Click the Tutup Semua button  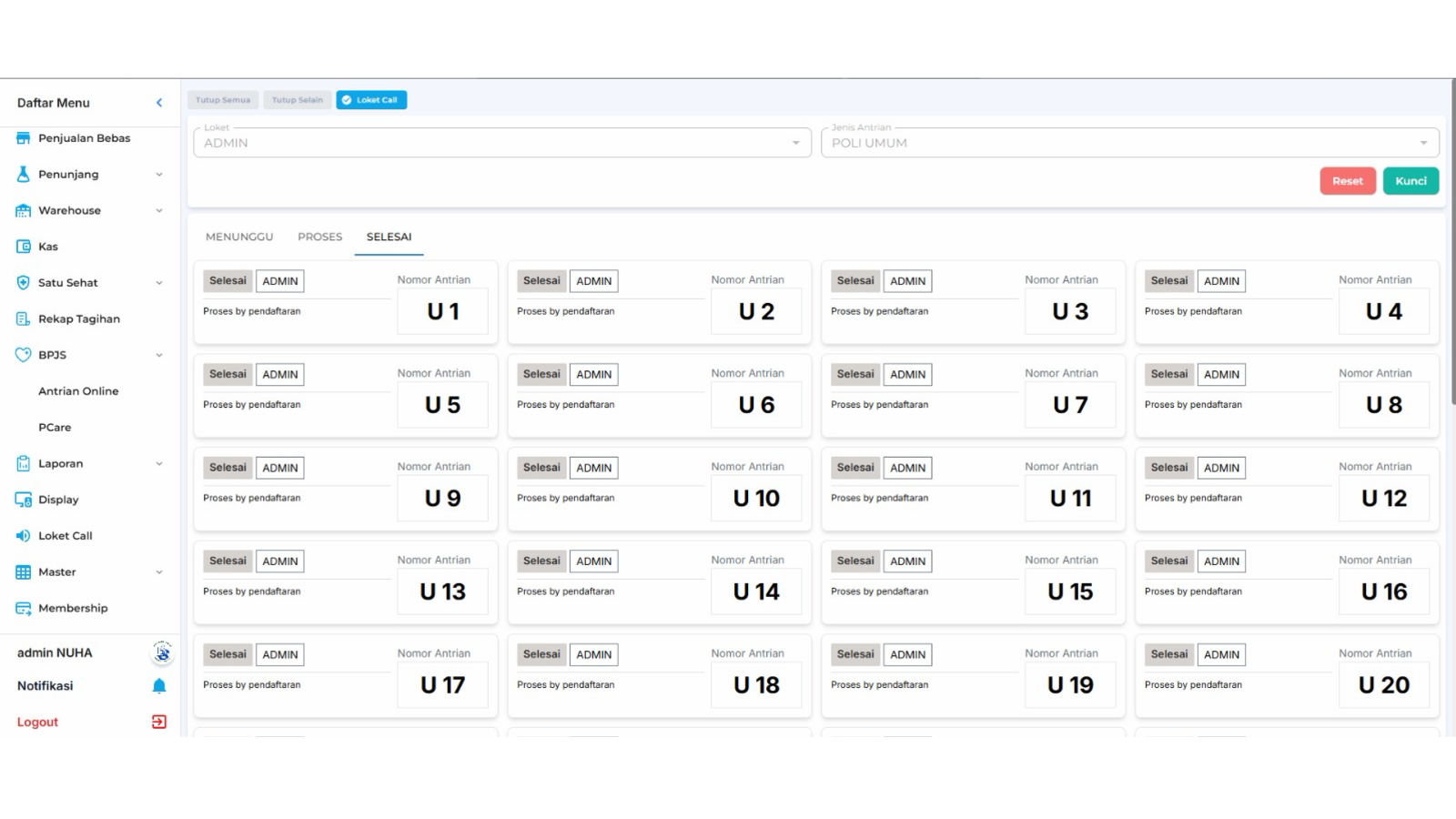[223, 100]
